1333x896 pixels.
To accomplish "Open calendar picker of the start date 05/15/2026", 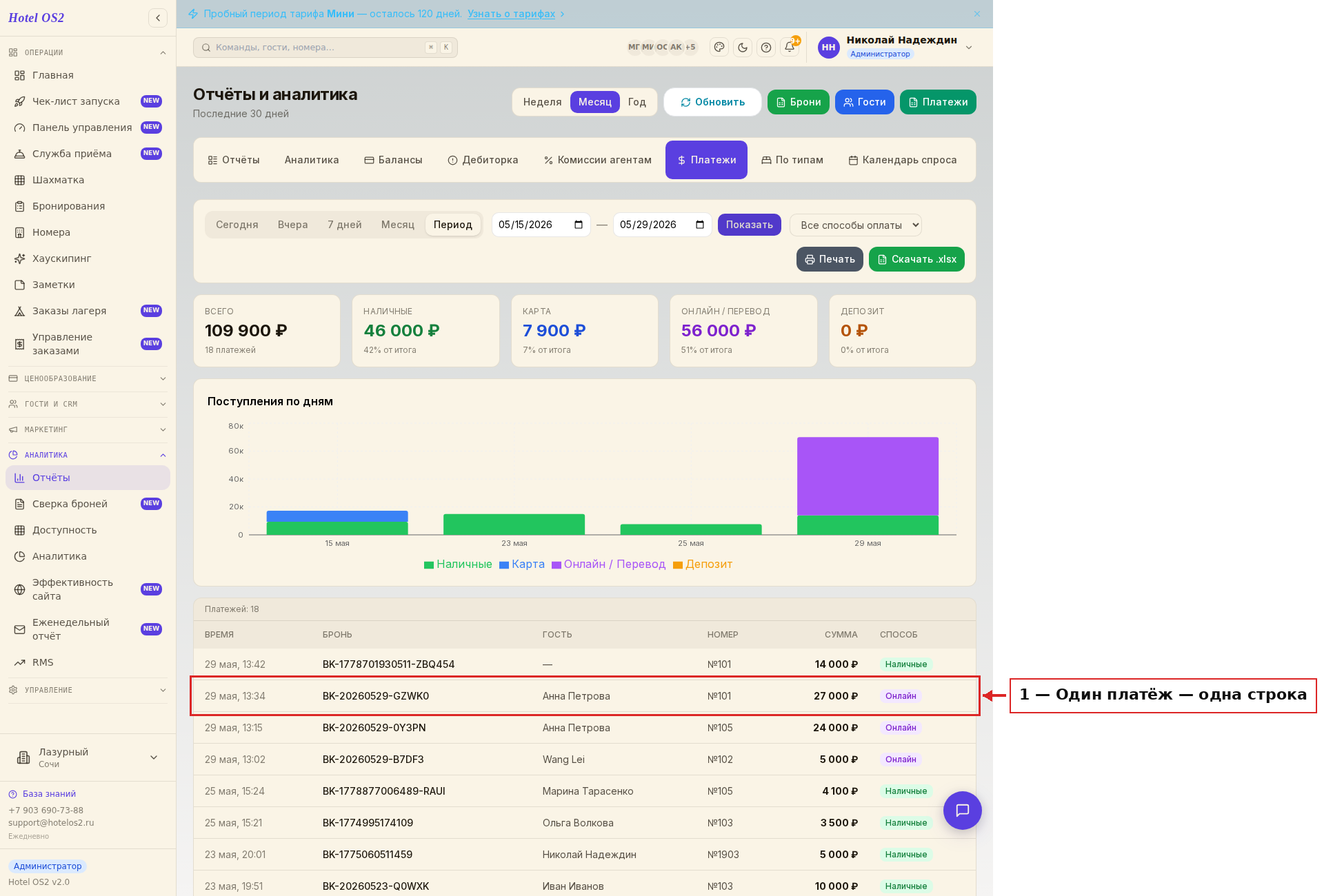I will pyautogui.click(x=579, y=225).
